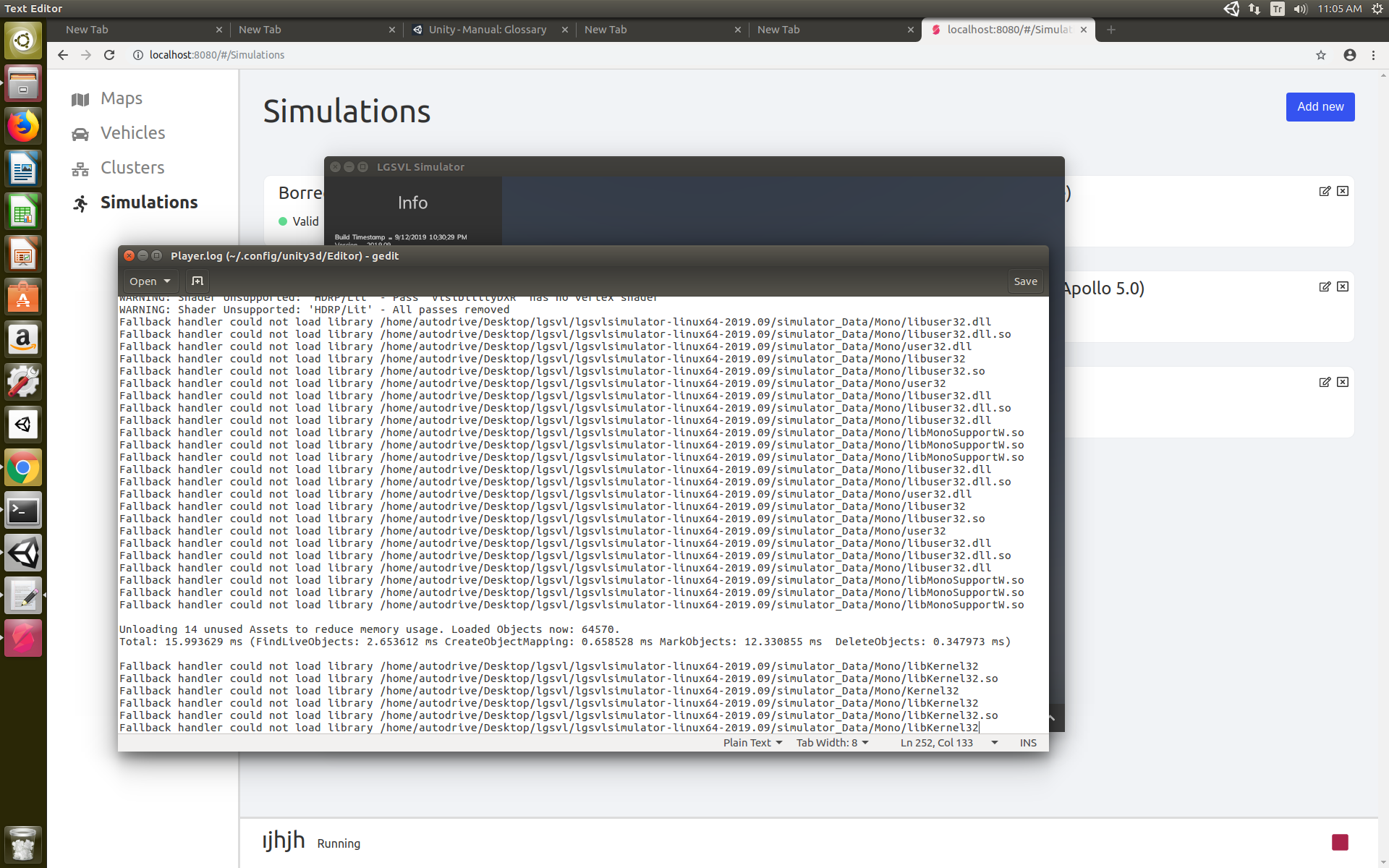
Task: Toggle the bookmark star in the address bar
Action: click(x=1321, y=55)
